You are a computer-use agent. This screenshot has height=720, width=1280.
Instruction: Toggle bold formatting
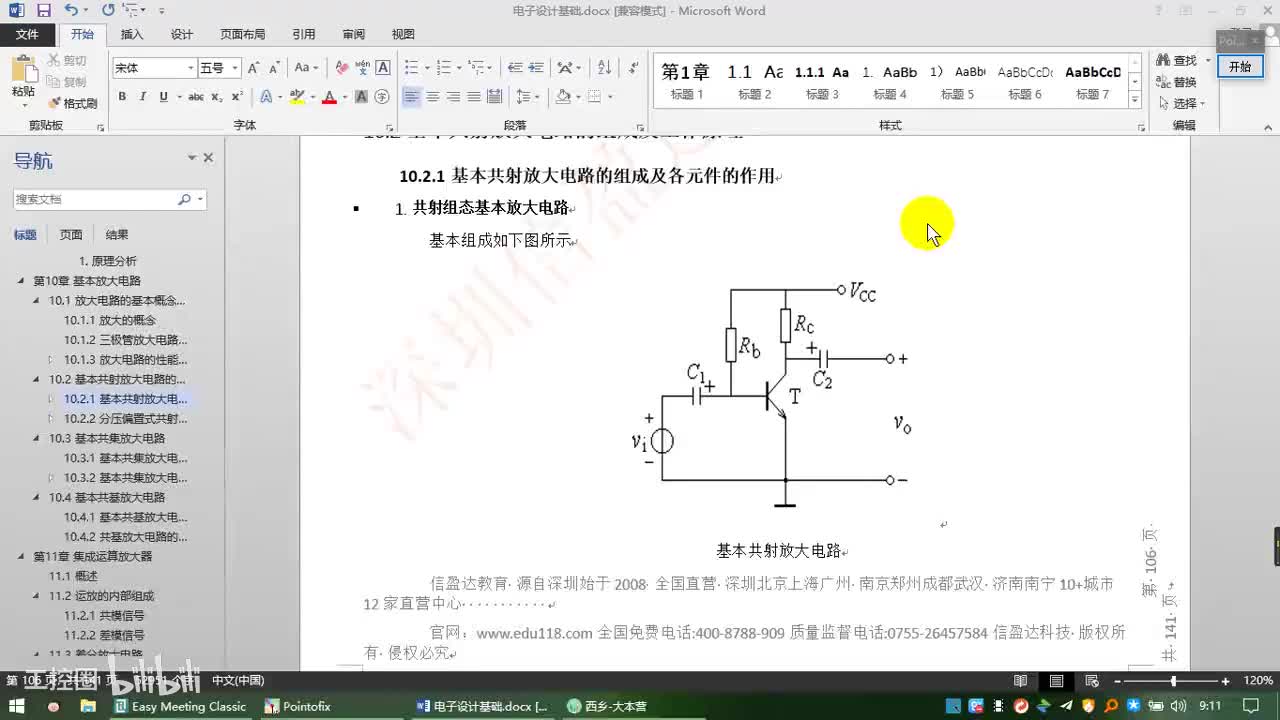point(122,97)
